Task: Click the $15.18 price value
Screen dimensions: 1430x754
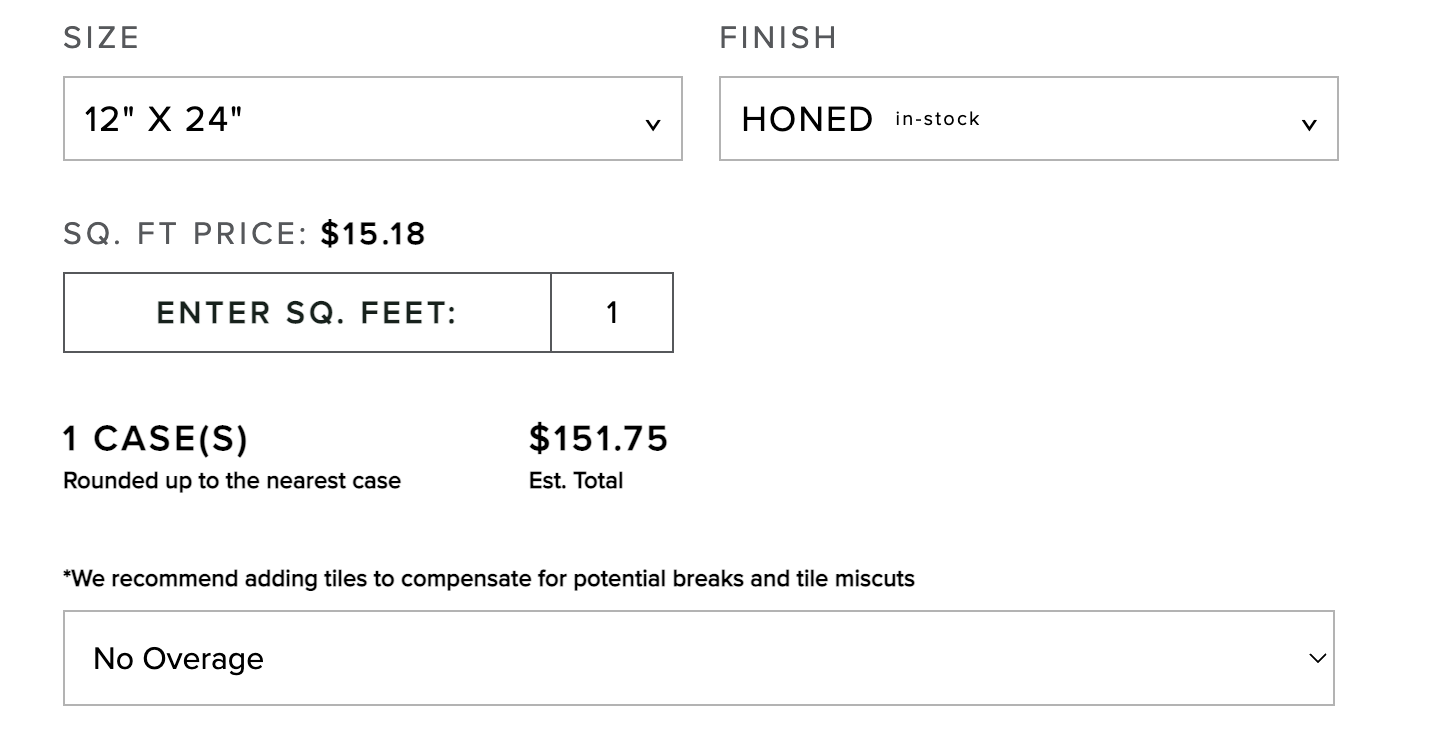Action: 373,234
